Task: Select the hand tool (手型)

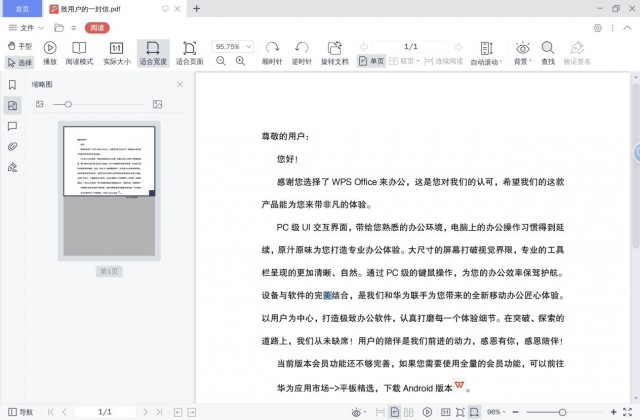Action: tap(20, 46)
